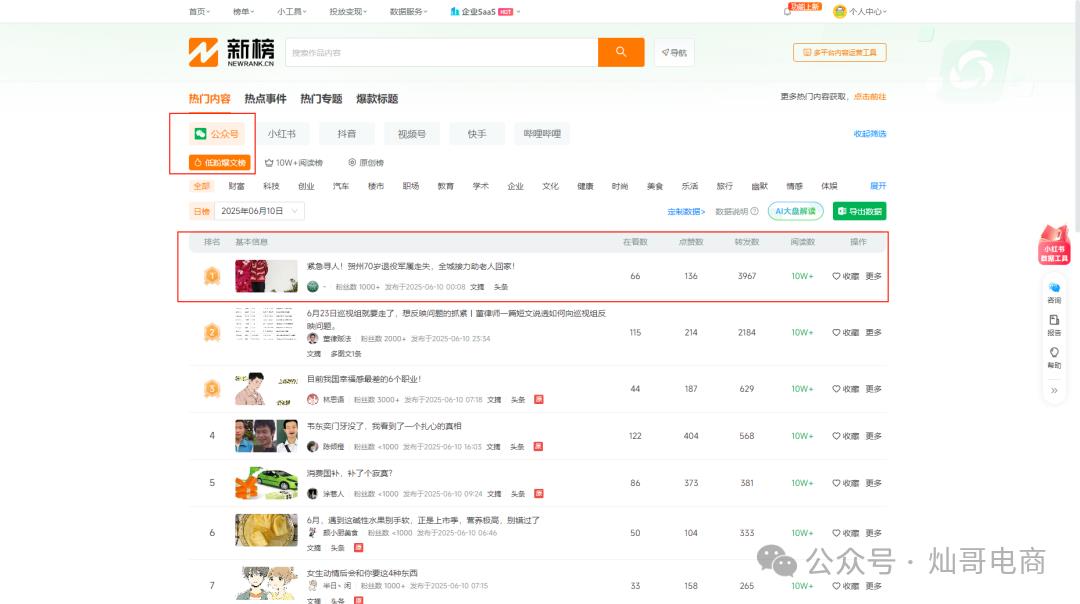Image resolution: width=1080 pixels, height=604 pixels.
Task: Open the 导航 navigation panel
Action: tap(674, 52)
